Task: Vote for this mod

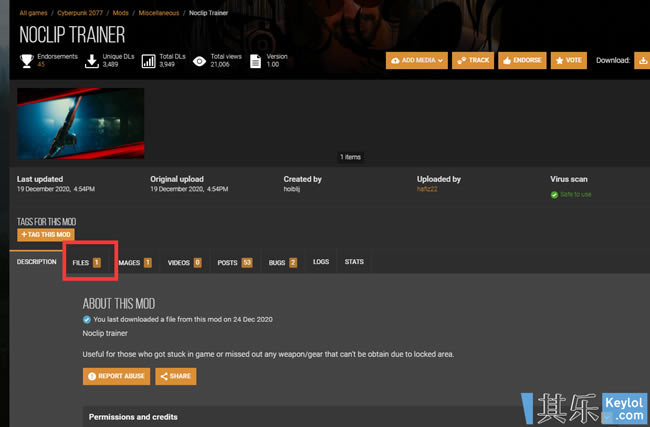Action: 569,61
